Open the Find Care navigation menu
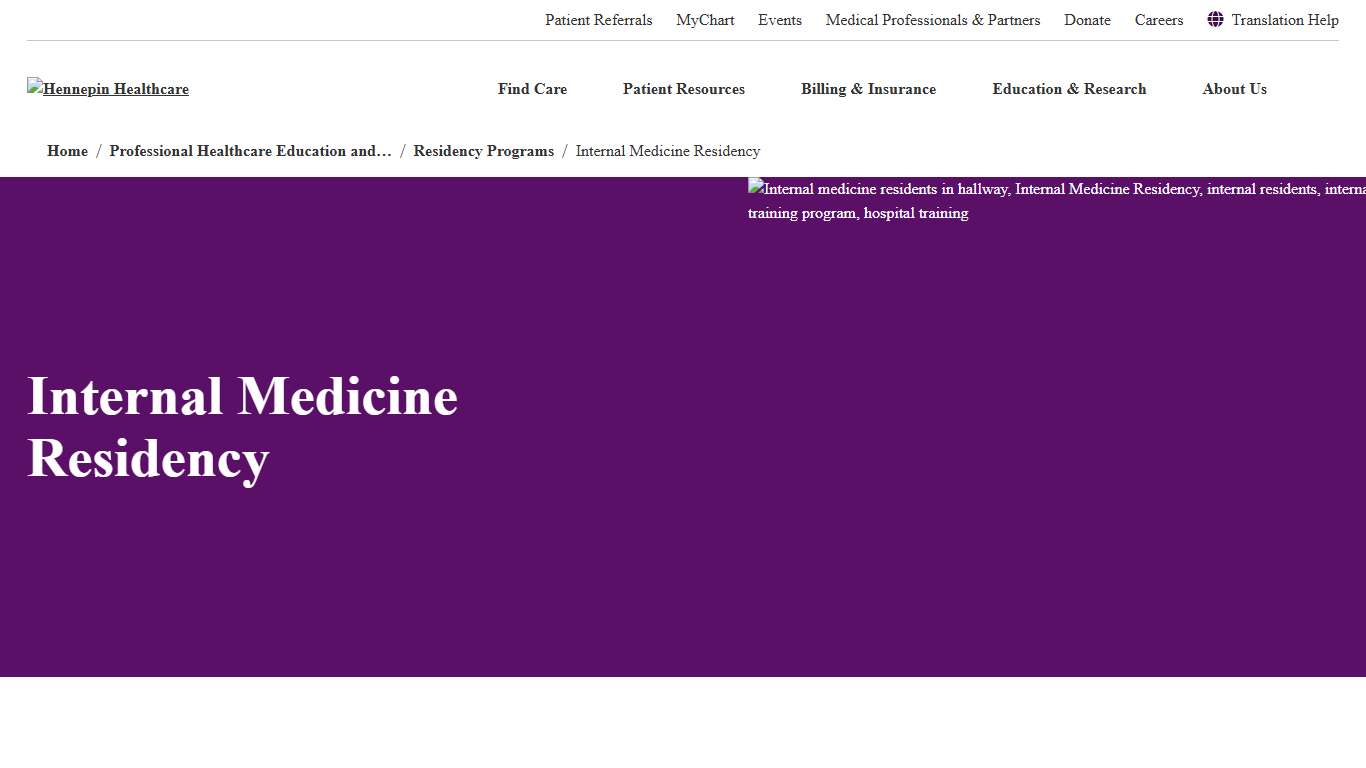1366x768 pixels. coord(531,89)
